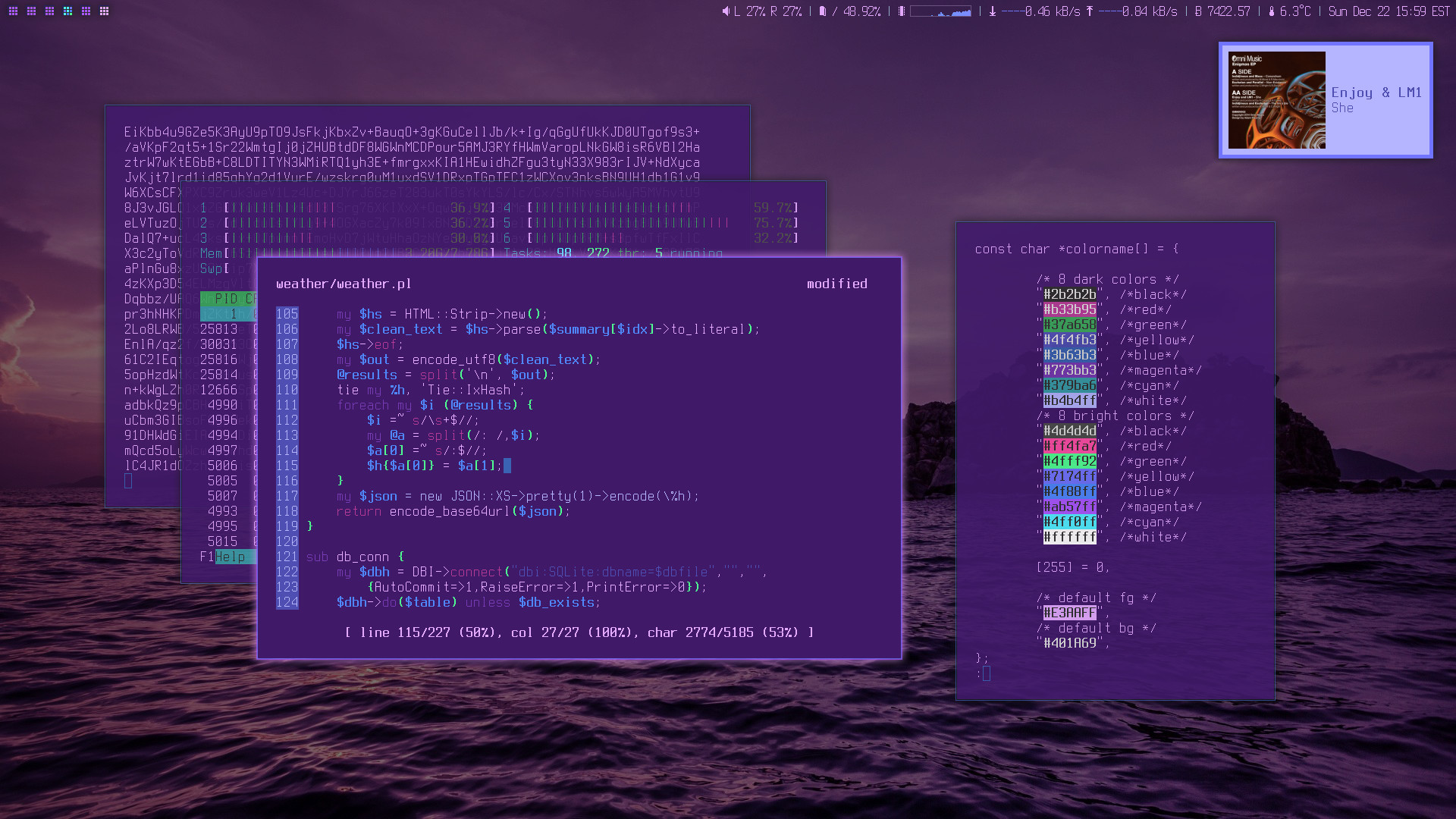This screenshot has width=1456, height=819.
Task: Click the Bitcoin price symbol in bar
Action: tap(1198, 11)
